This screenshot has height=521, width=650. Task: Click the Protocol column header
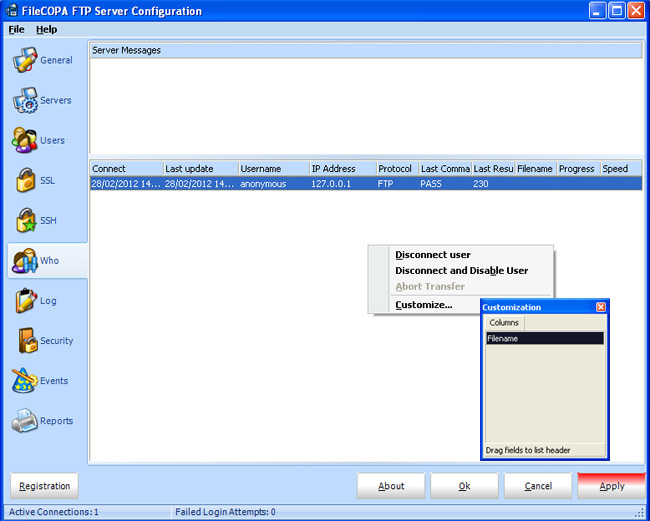coord(398,169)
